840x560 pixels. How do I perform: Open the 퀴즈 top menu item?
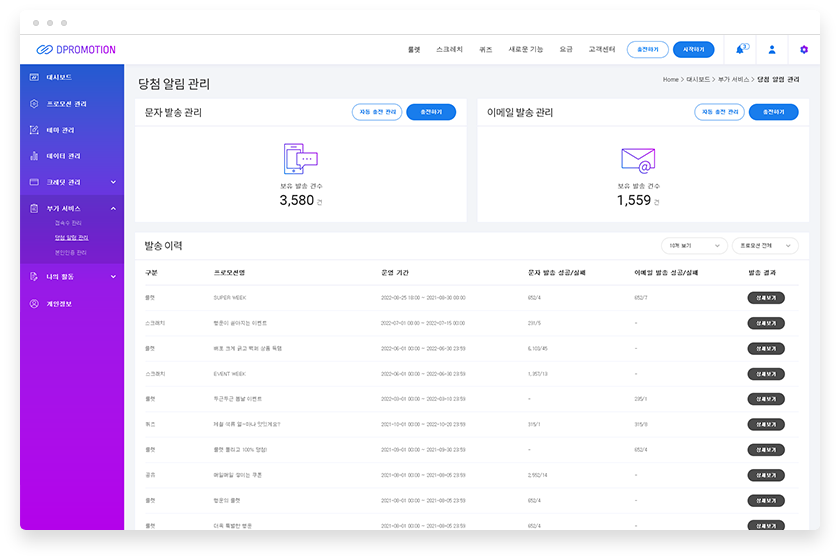[x=485, y=49]
